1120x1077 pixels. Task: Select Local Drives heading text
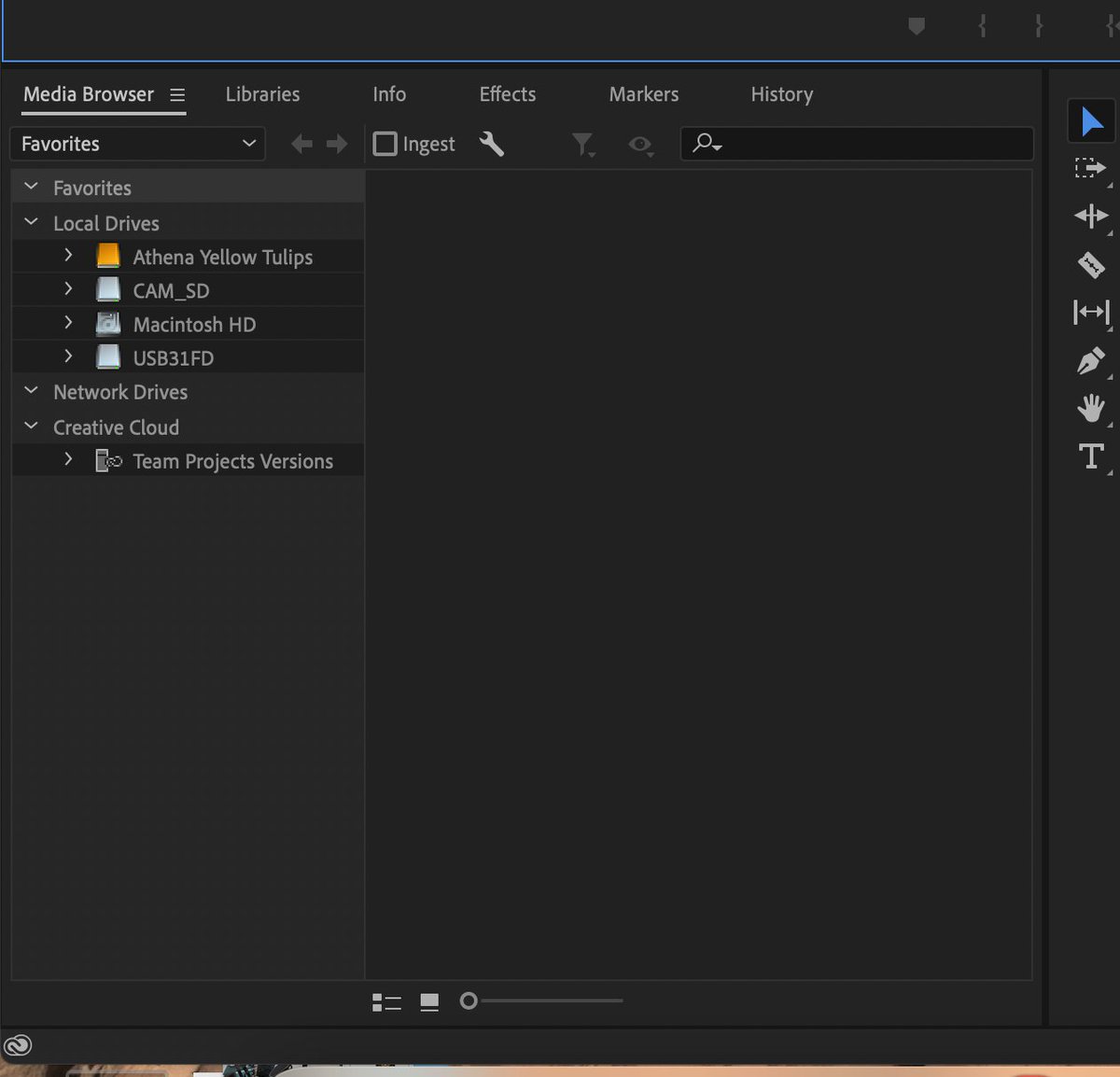[106, 223]
